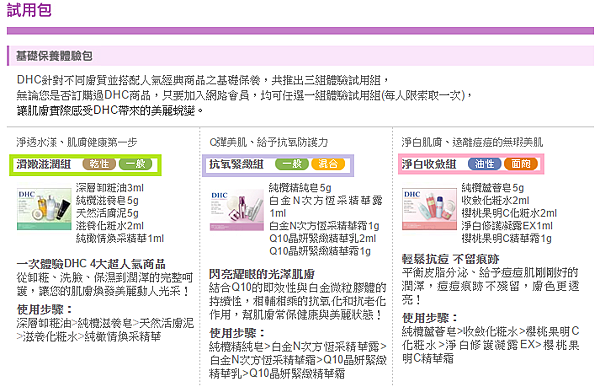
Task: Click the 淨白修護凝露EX1ml item text
Action: [507, 225]
